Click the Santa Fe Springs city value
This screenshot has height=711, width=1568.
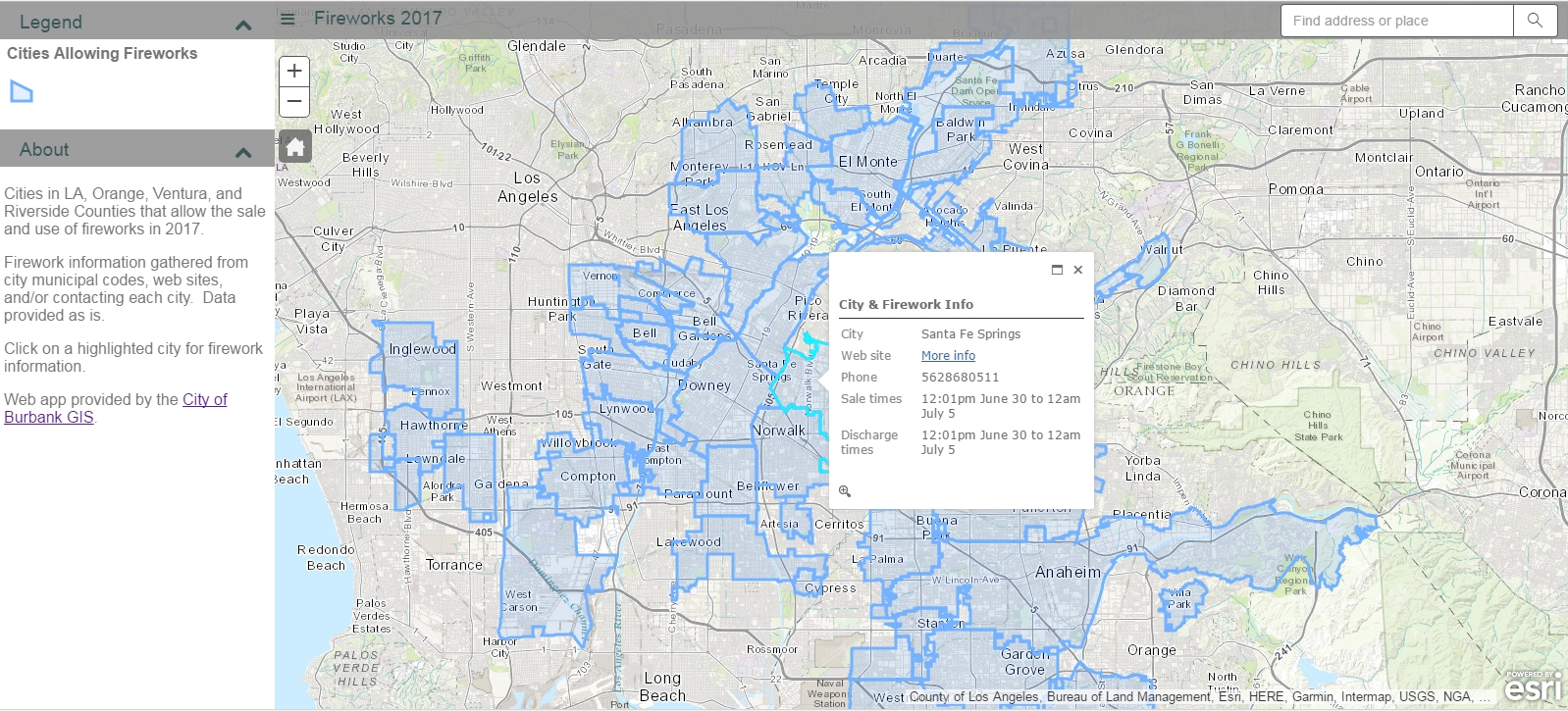(970, 334)
